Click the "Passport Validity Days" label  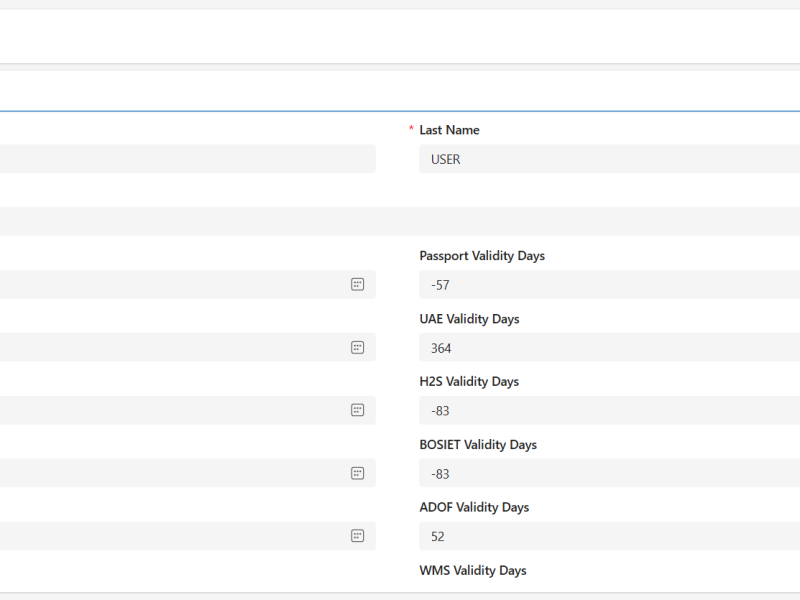coord(482,256)
